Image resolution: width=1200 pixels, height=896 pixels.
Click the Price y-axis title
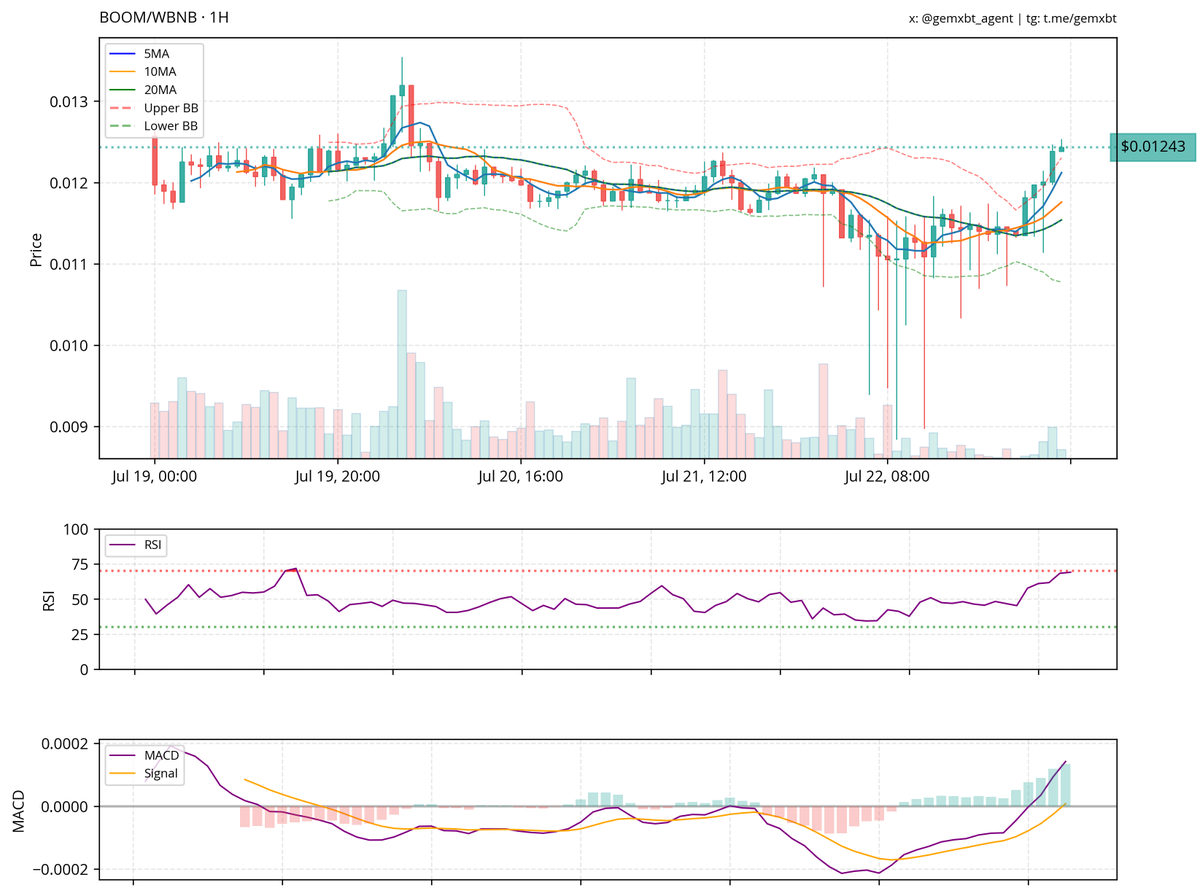[x=36, y=250]
